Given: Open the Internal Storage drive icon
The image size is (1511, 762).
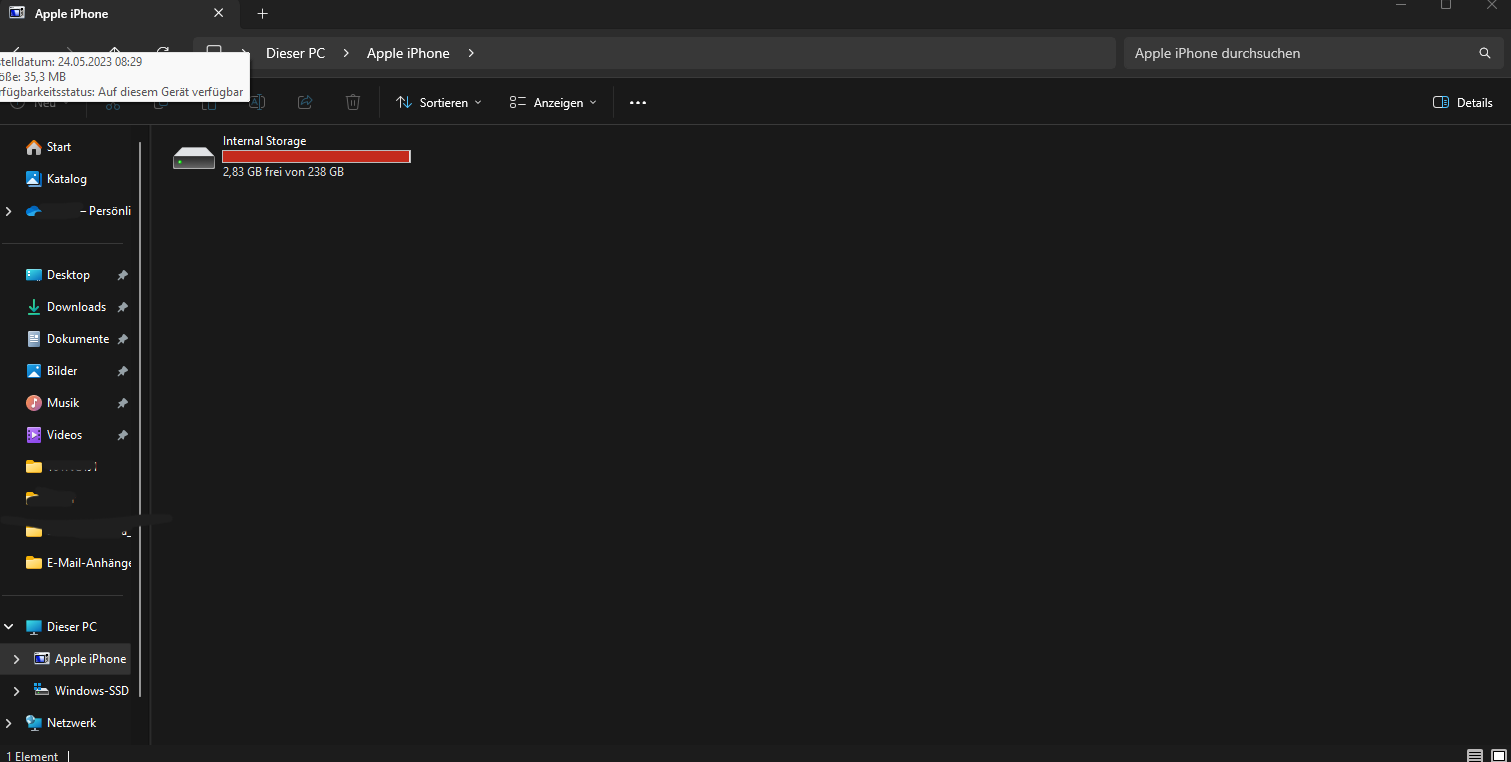Looking at the screenshot, I should point(193,157).
